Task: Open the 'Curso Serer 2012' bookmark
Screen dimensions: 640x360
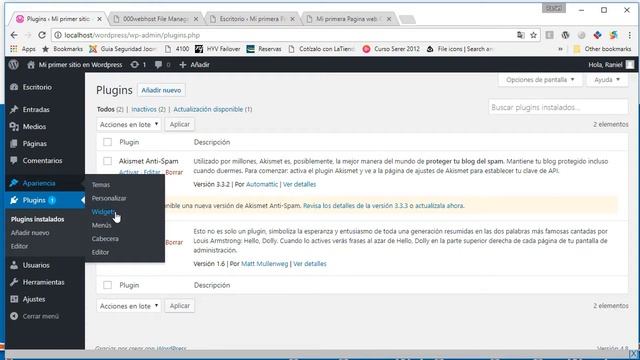Action: point(391,49)
